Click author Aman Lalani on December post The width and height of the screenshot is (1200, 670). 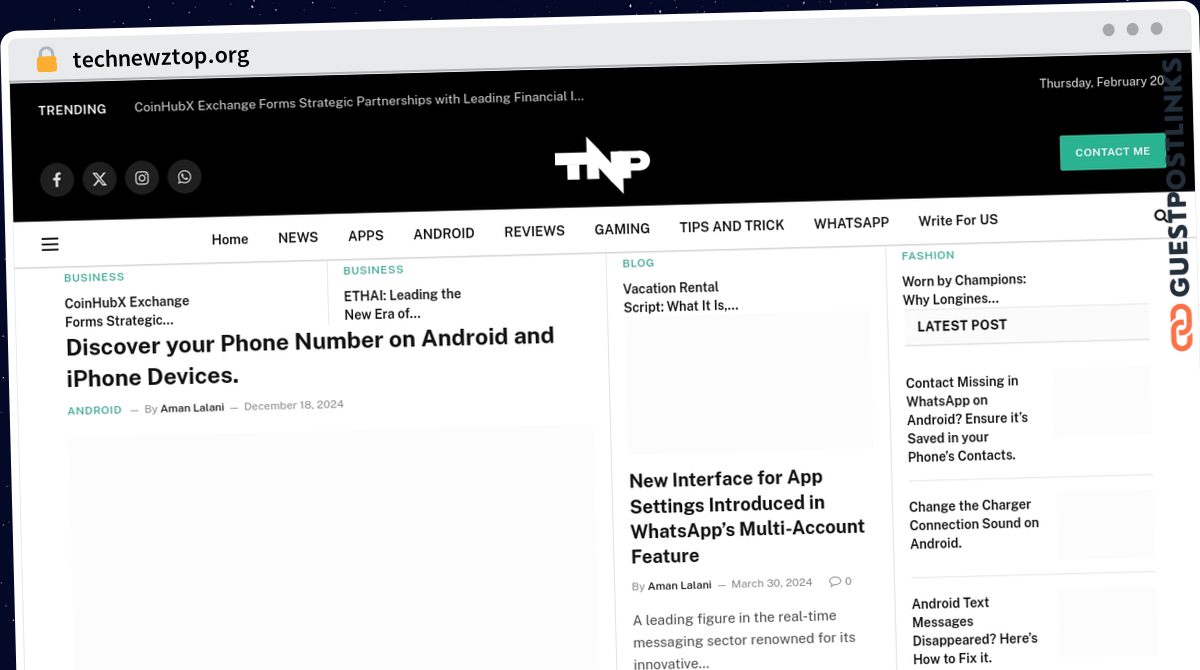click(192, 408)
